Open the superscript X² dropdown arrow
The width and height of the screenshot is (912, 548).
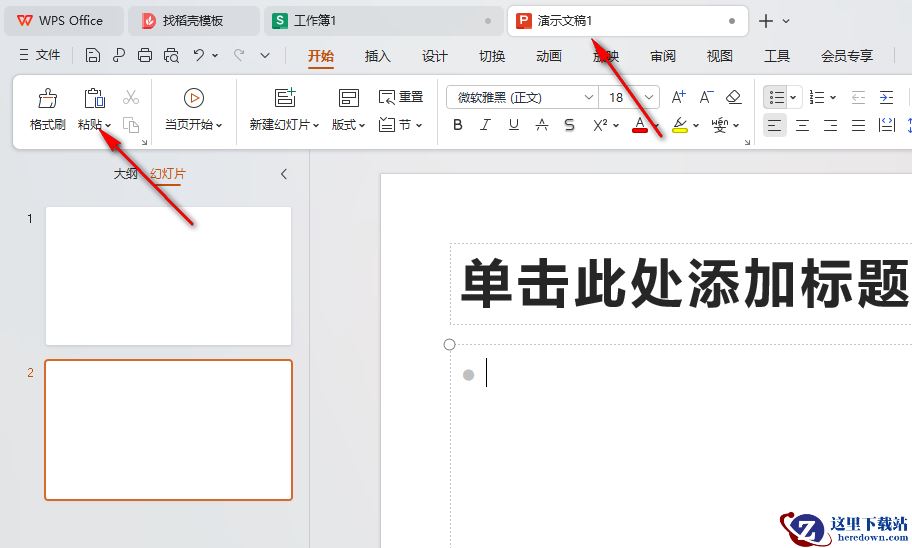pyautogui.click(x=616, y=125)
